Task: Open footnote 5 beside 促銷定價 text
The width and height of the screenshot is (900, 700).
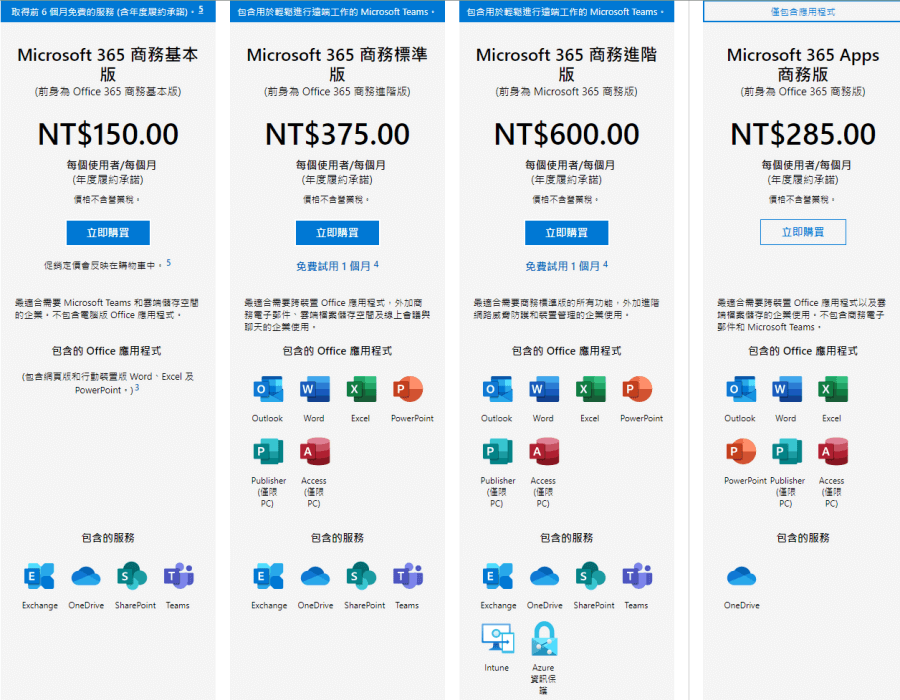Action: click(x=169, y=263)
